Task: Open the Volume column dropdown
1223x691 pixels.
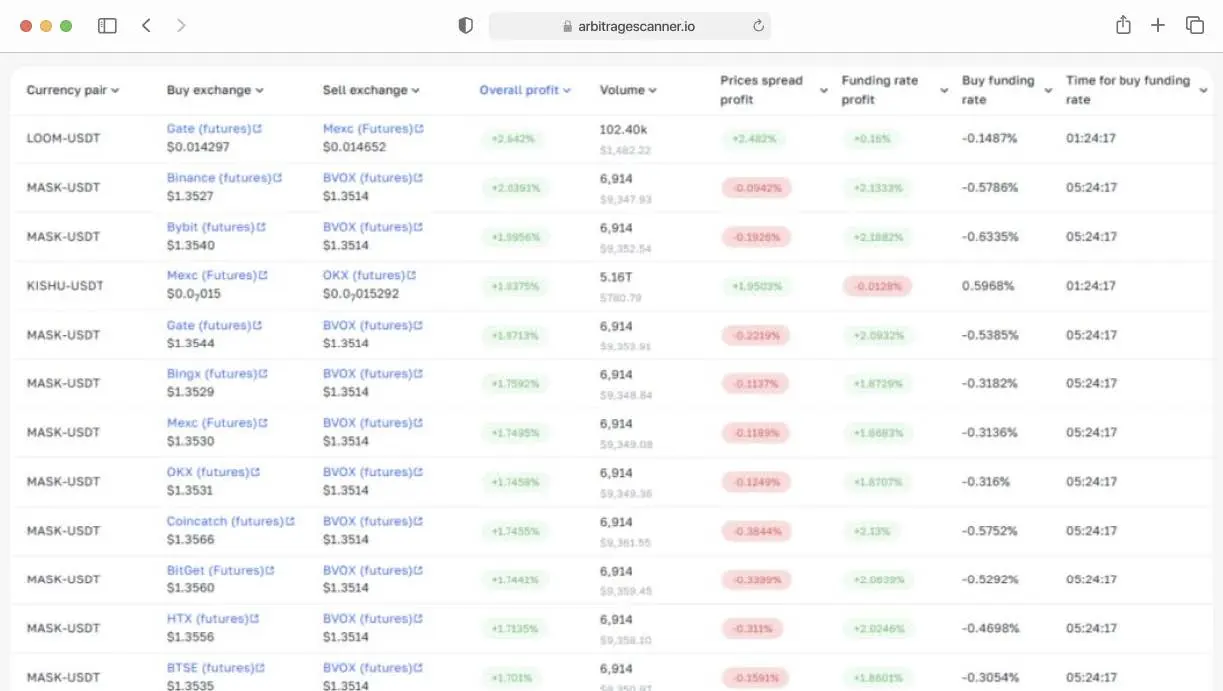Action: (x=653, y=91)
